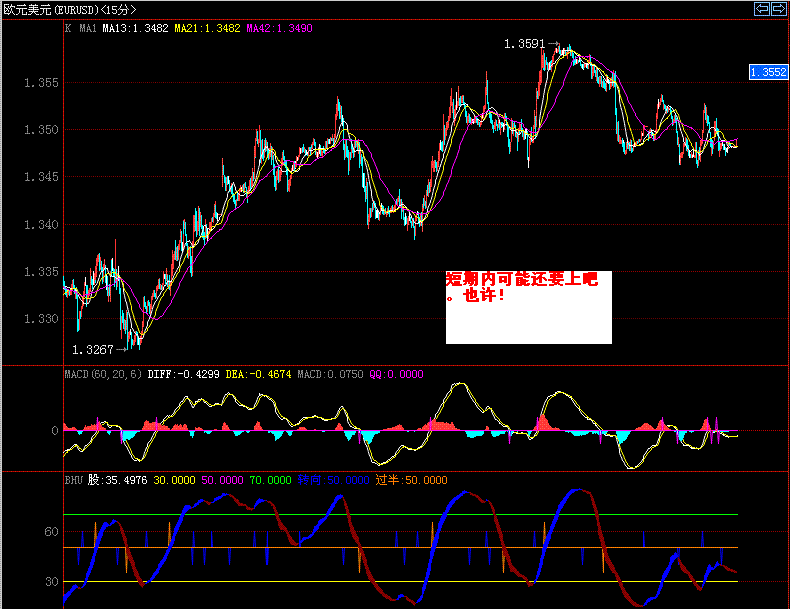Click the DIFF:-0.4299 value
The width and height of the screenshot is (790, 609).
point(183,374)
